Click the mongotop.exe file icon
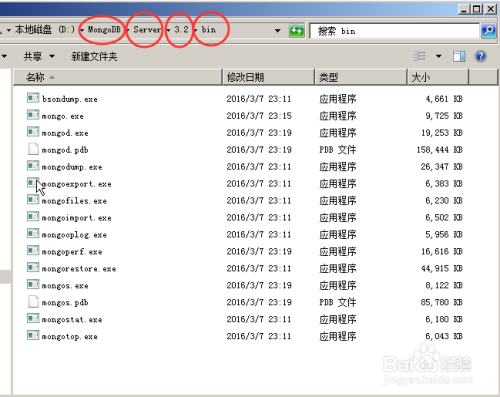Screen dimensions: 500x397 (x=33, y=336)
